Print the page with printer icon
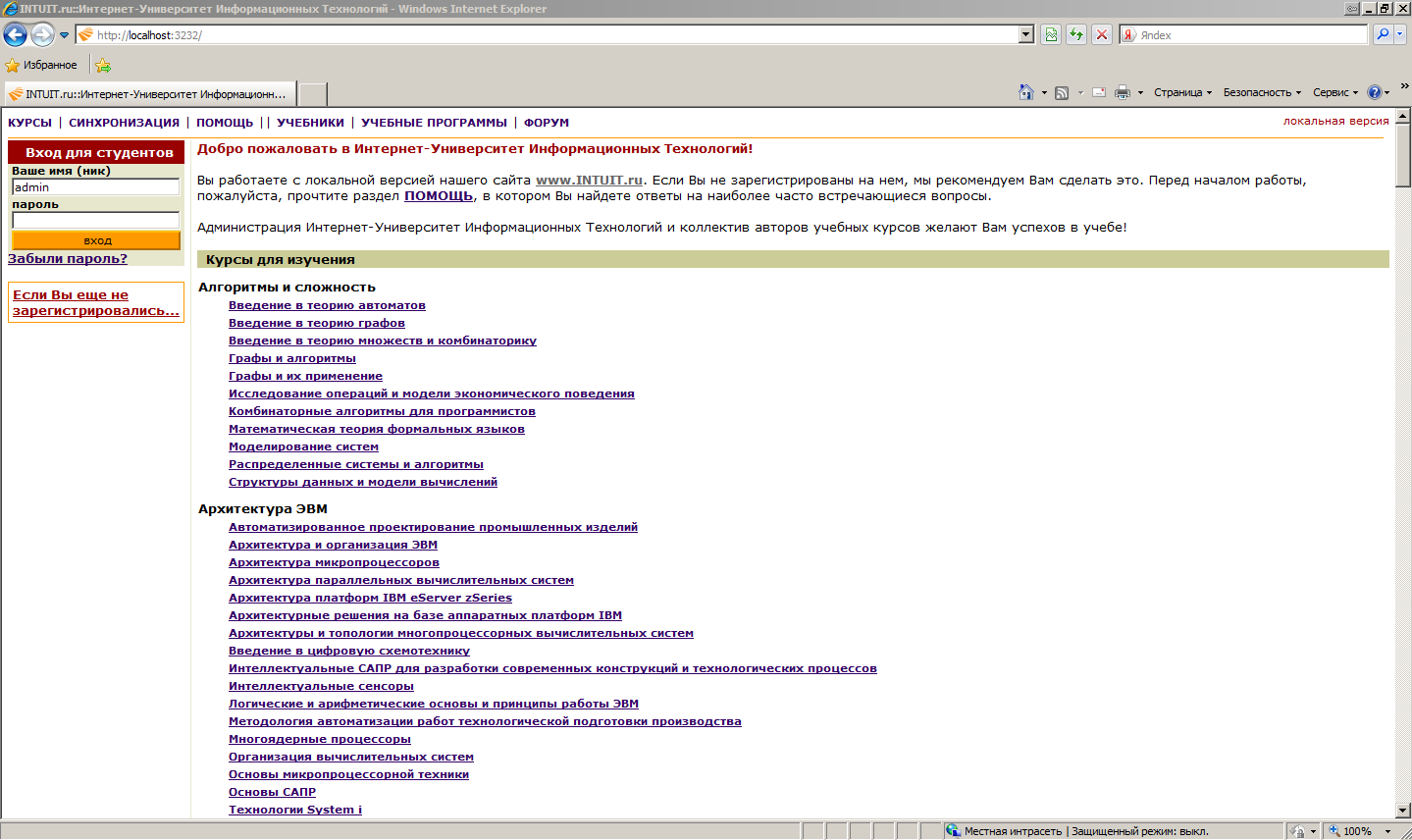The image size is (1412, 840). pos(1123,92)
